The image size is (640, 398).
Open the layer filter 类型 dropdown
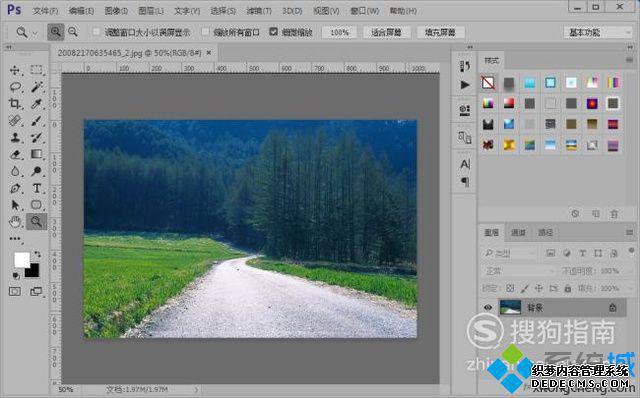[x=510, y=253]
